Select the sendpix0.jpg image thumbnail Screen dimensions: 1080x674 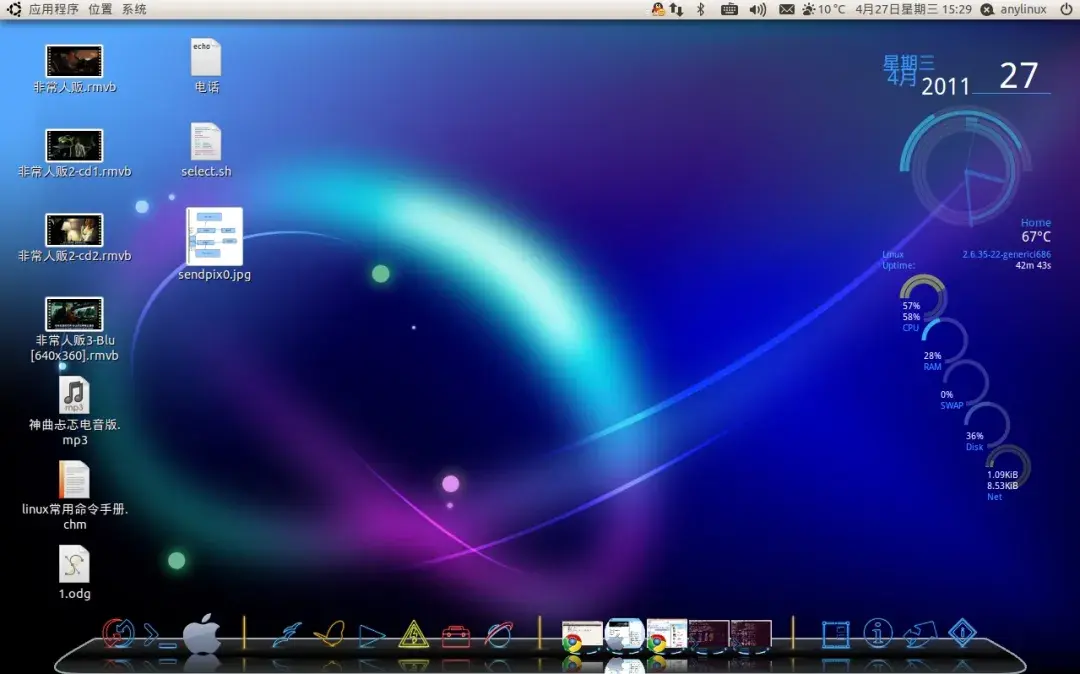pos(214,244)
